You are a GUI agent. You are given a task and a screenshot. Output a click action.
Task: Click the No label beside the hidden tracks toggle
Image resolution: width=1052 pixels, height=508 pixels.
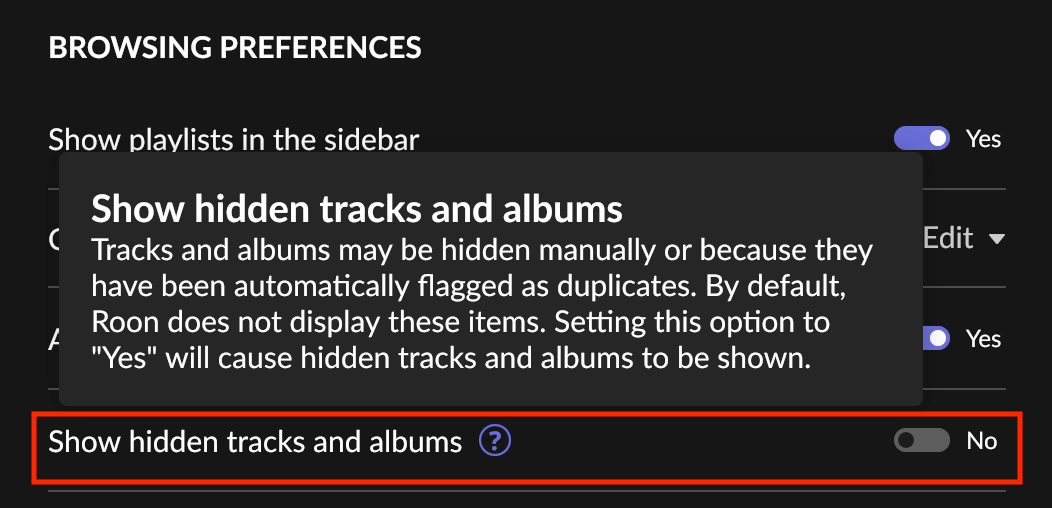[x=982, y=441]
